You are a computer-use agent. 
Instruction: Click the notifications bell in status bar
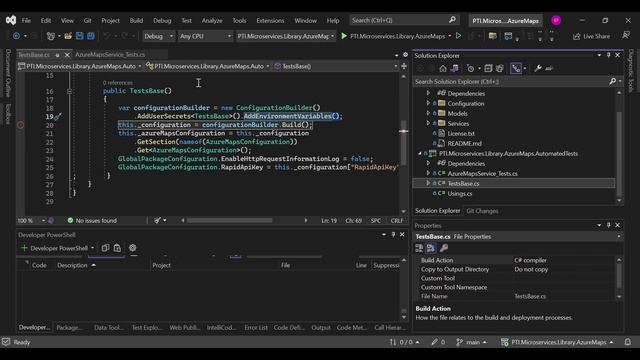tap(628, 342)
